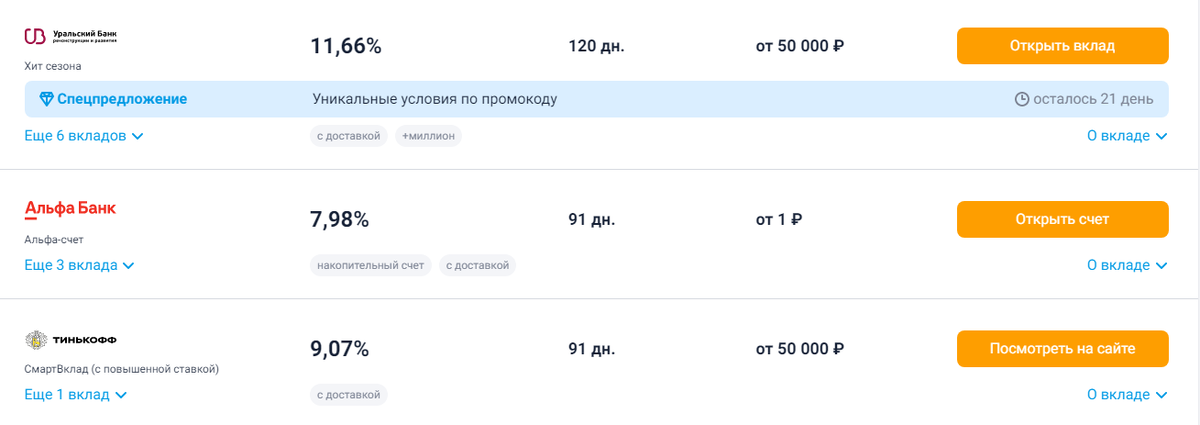Click the с доставкой tag in Альфа Банк row

pyautogui.click(x=478, y=265)
